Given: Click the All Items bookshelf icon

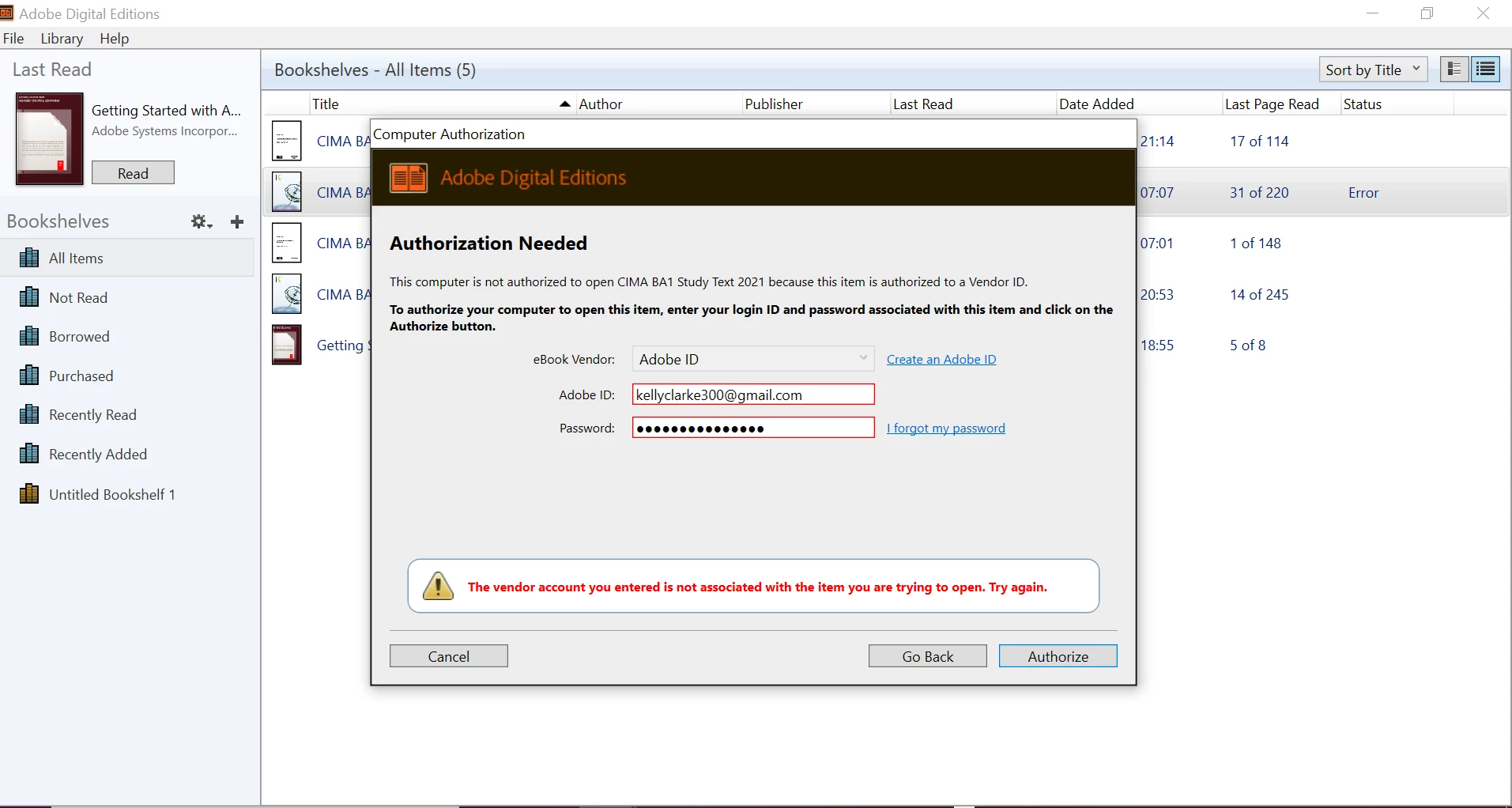Looking at the screenshot, I should coord(29,258).
